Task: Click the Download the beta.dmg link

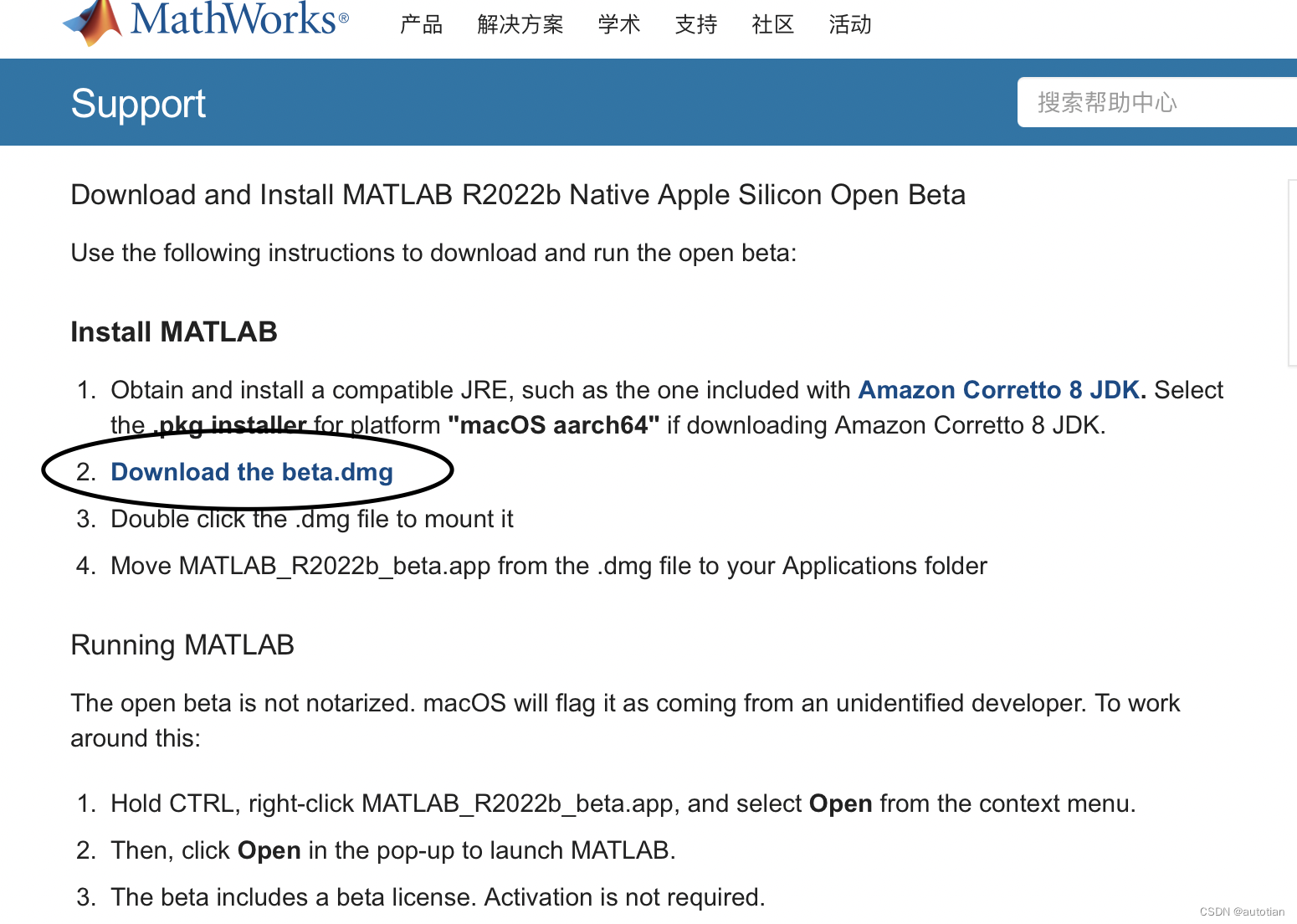Action: click(x=252, y=472)
